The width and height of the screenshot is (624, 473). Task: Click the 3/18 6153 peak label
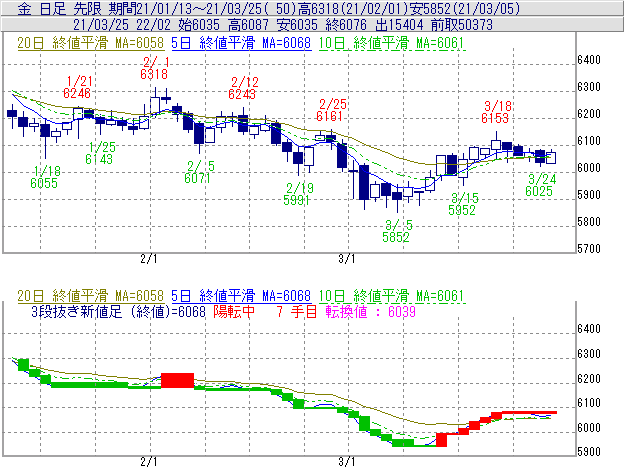tap(496, 112)
